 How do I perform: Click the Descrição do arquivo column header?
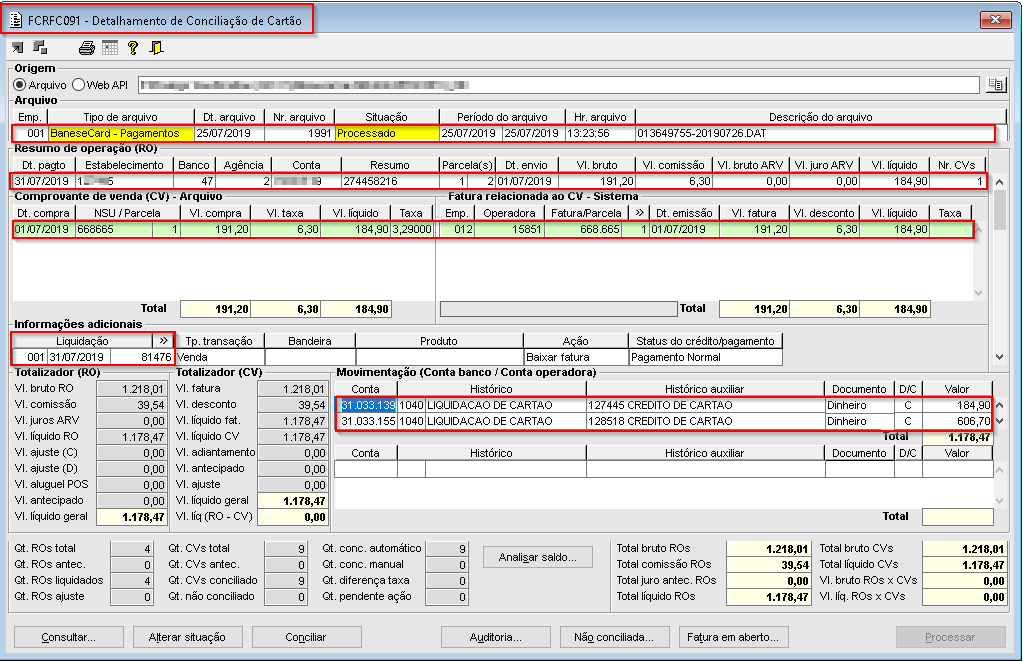[821, 117]
